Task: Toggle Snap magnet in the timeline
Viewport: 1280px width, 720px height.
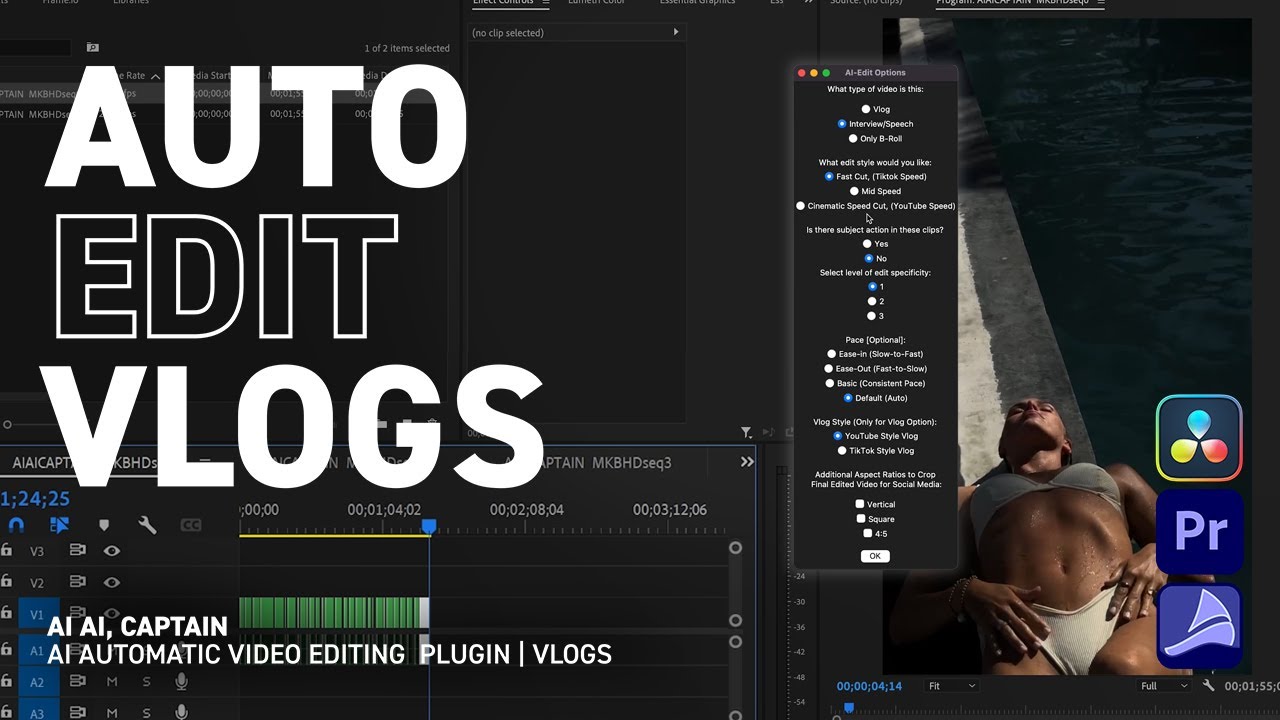Action: click(16, 524)
